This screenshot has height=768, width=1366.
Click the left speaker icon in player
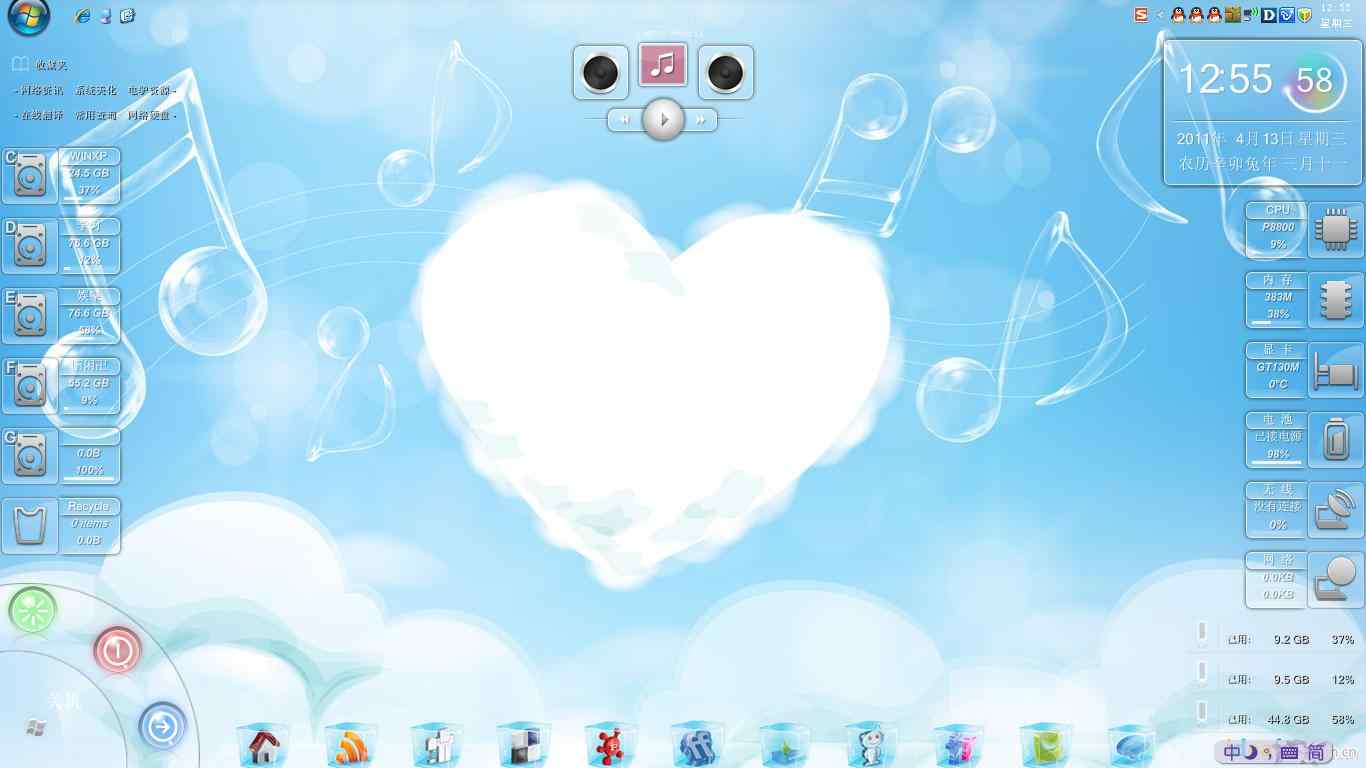pos(600,72)
